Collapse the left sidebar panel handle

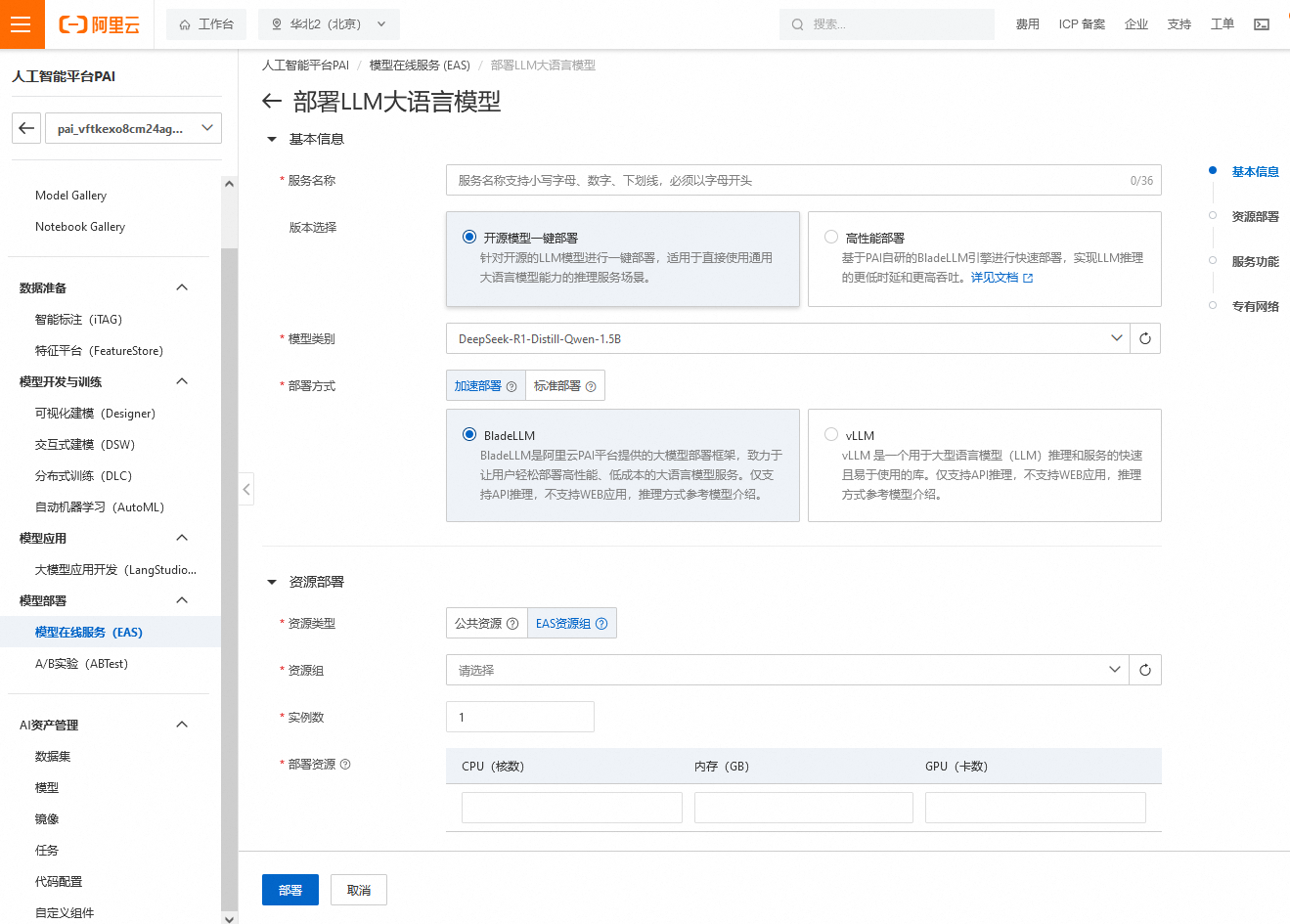[x=246, y=489]
